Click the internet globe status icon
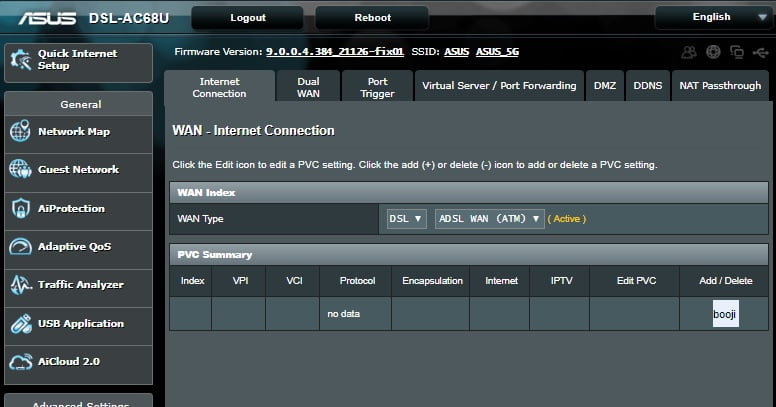Viewport: 776px width, 407px height. tap(713, 52)
